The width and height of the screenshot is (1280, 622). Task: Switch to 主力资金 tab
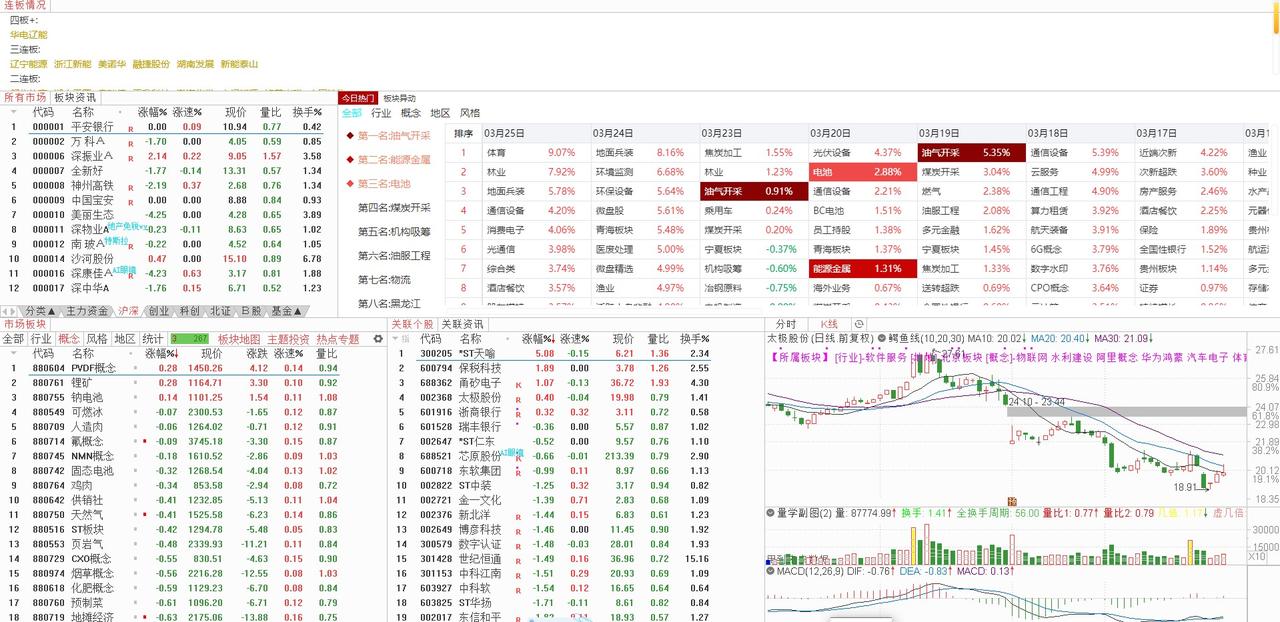click(x=87, y=311)
